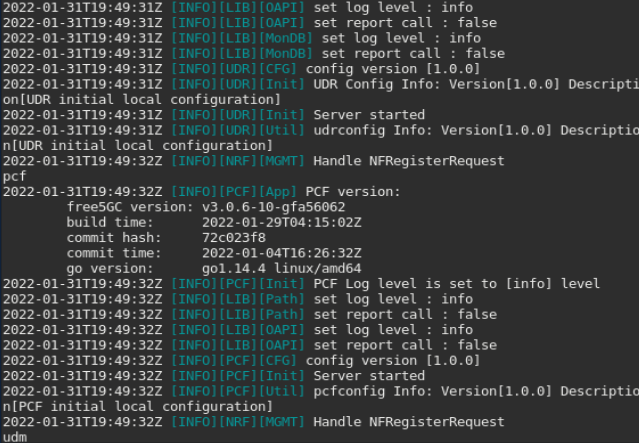Click 'n[PCF initial local configuration]' wrapped line
This screenshot has width=639, height=443.
coord(138,407)
